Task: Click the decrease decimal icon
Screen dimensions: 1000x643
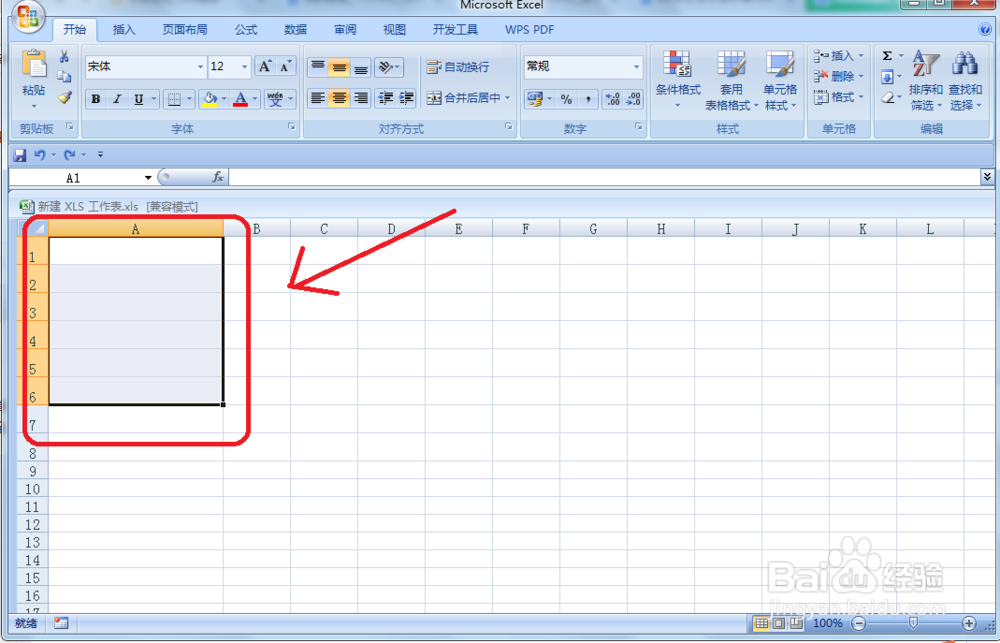Action: pos(633,99)
